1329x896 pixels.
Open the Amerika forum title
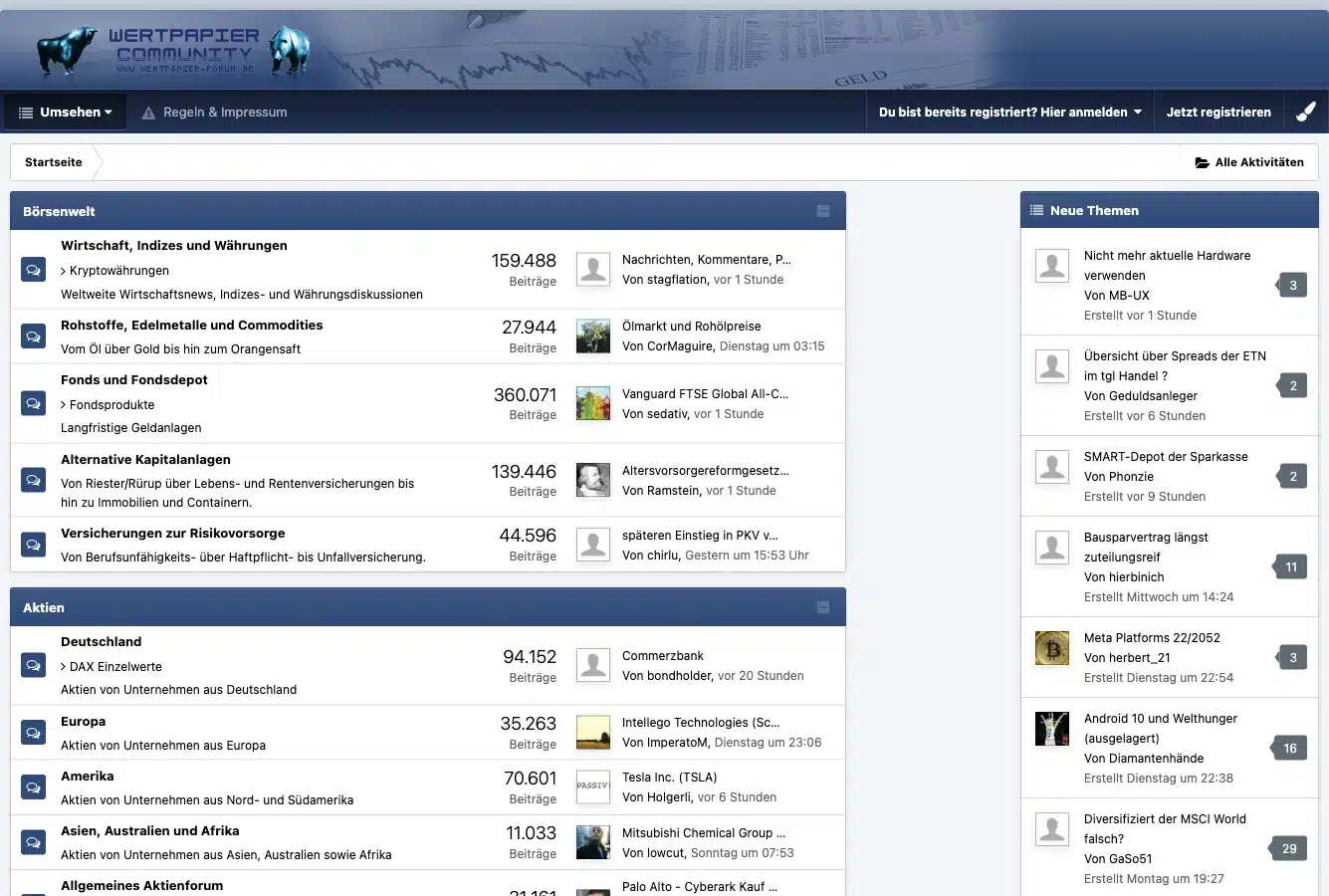tap(88, 777)
